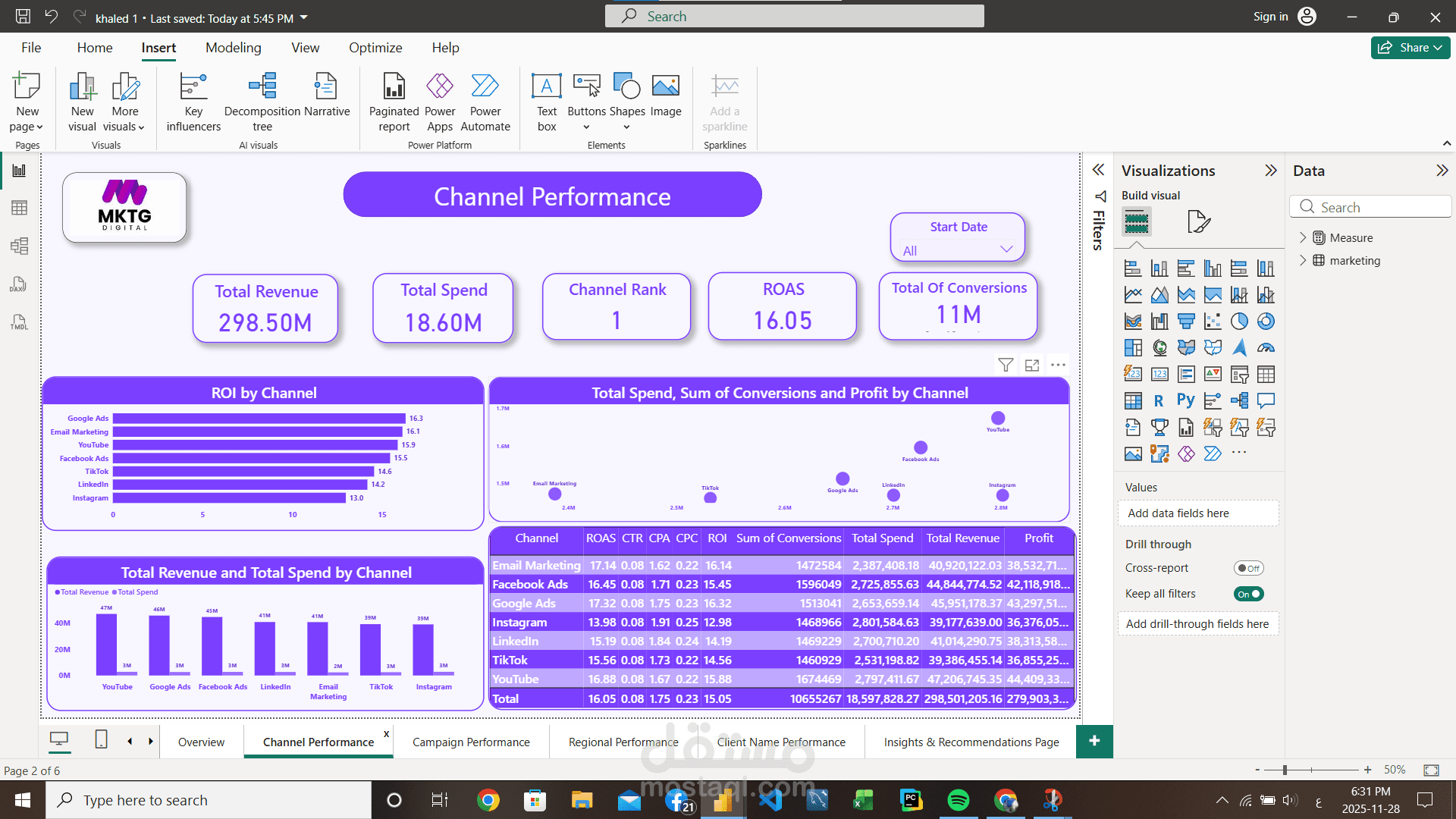
Task: Adjust the zoom level slider
Action: click(x=1285, y=770)
